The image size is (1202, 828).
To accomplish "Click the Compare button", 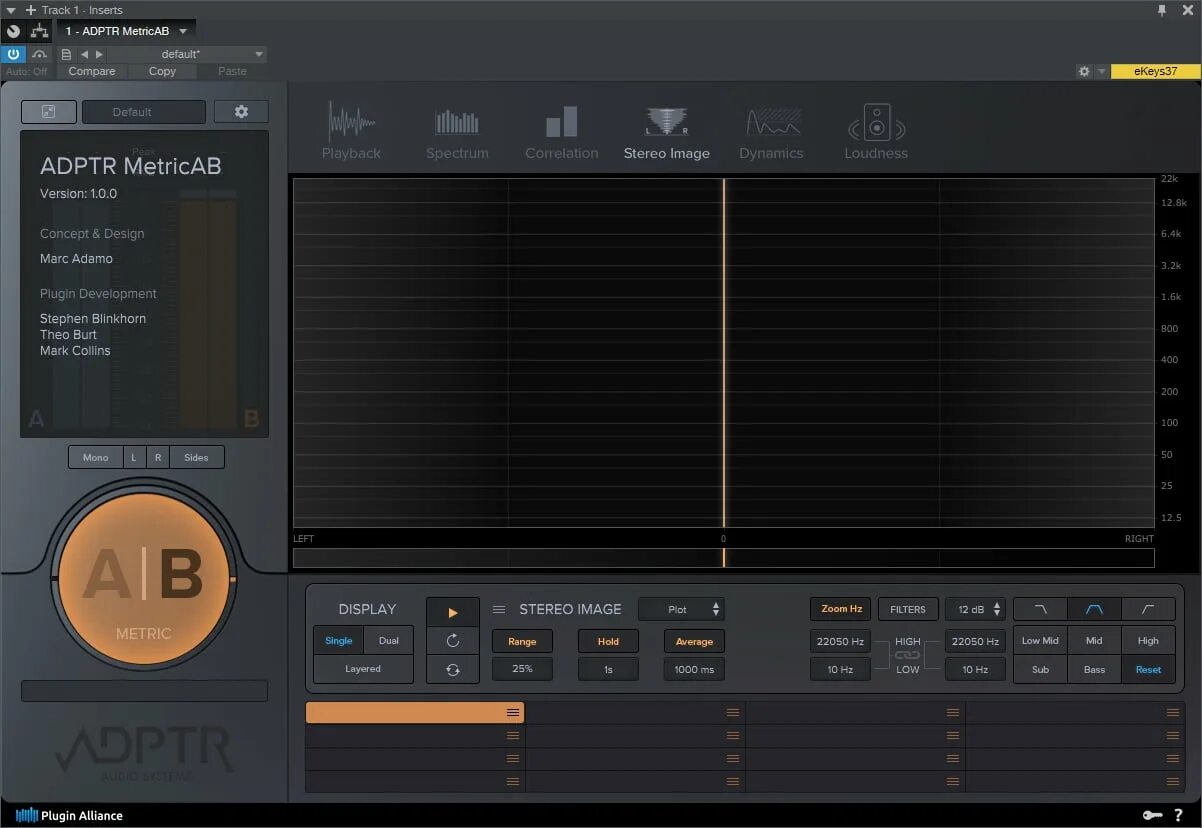I will 92,71.
